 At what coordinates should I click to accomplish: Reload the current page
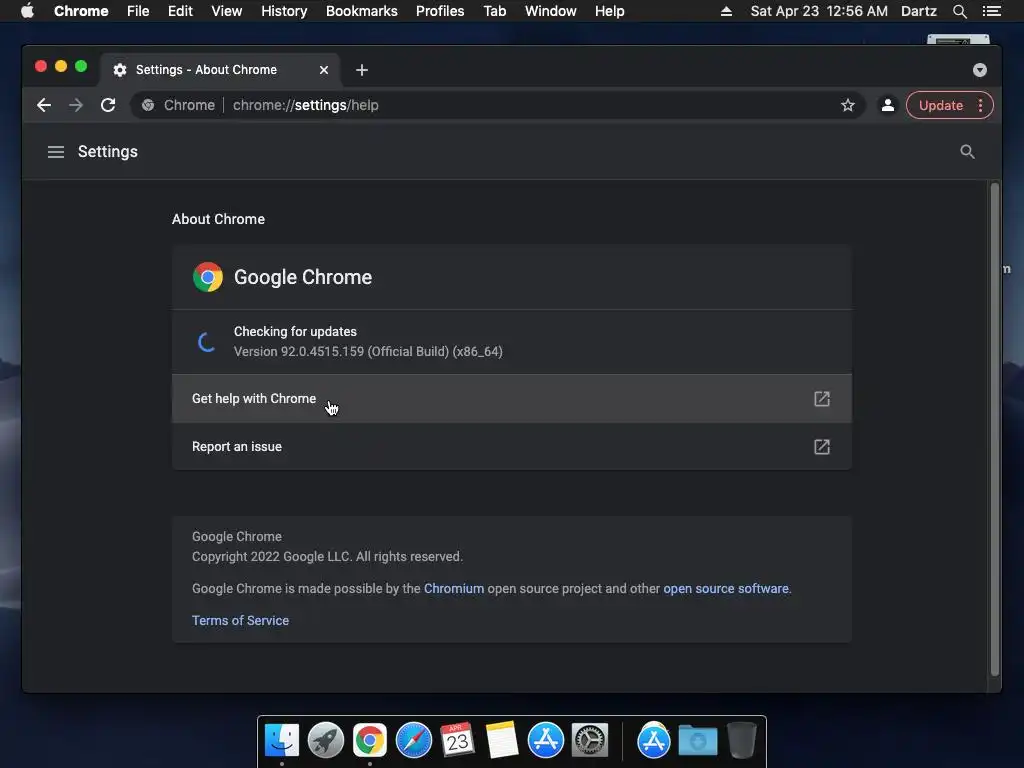pyautogui.click(x=108, y=105)
